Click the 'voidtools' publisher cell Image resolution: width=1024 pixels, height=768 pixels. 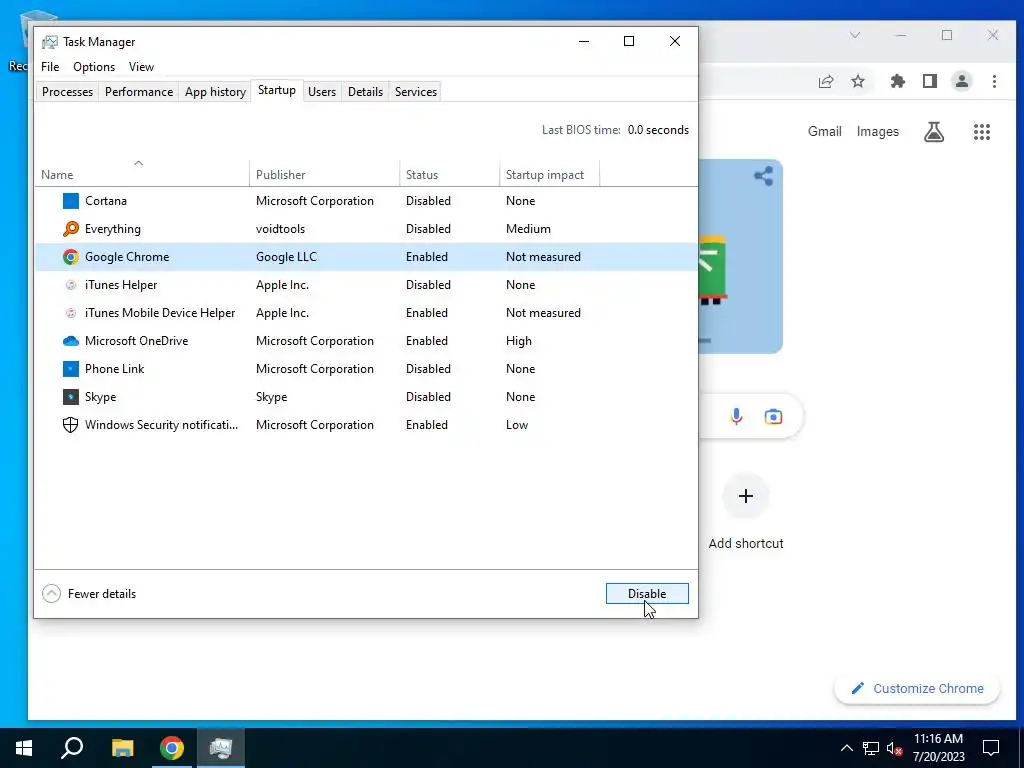[x=281, y=229]
